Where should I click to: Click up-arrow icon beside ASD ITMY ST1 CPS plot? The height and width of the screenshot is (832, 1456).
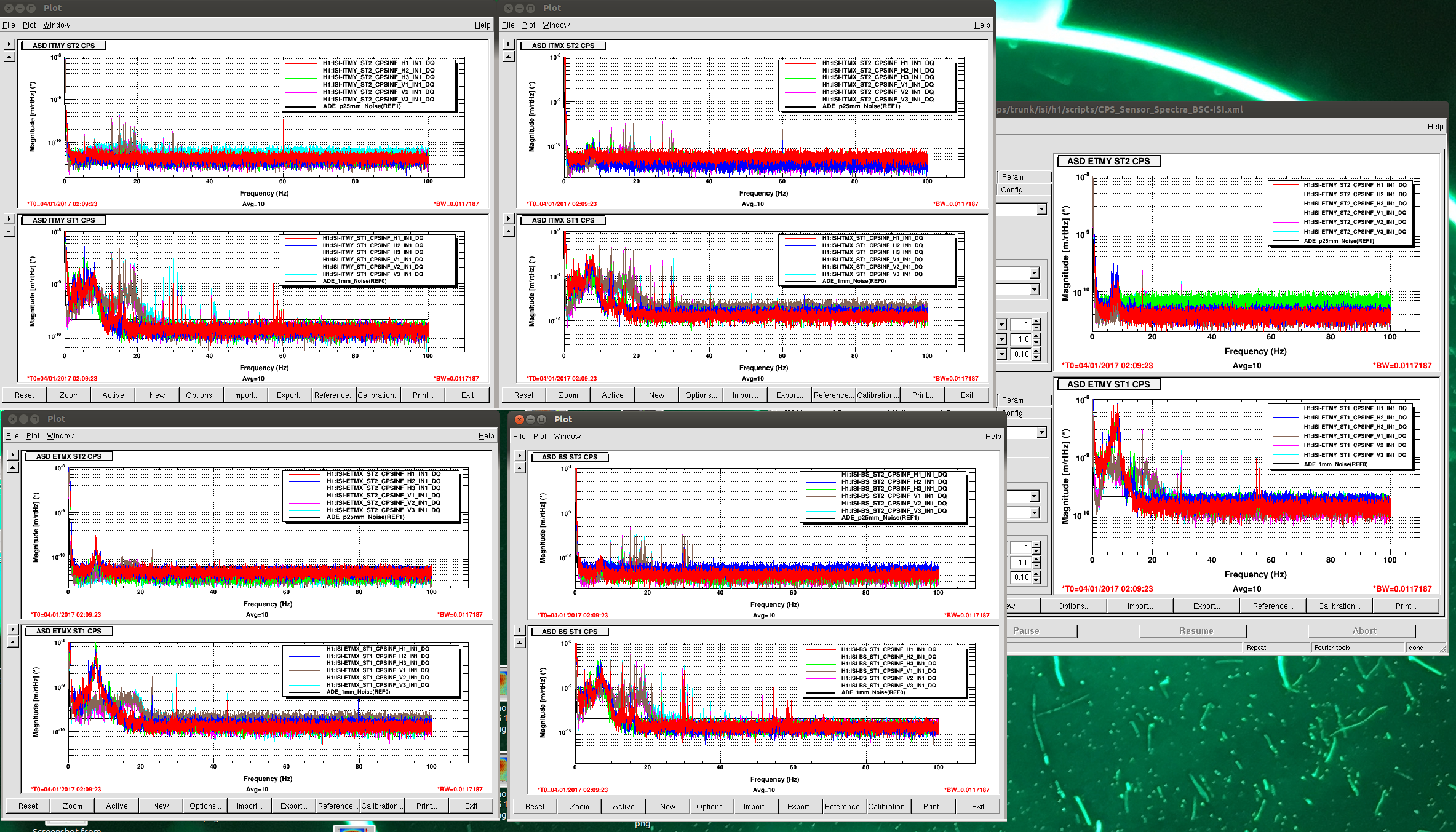[x=9, y=232]
